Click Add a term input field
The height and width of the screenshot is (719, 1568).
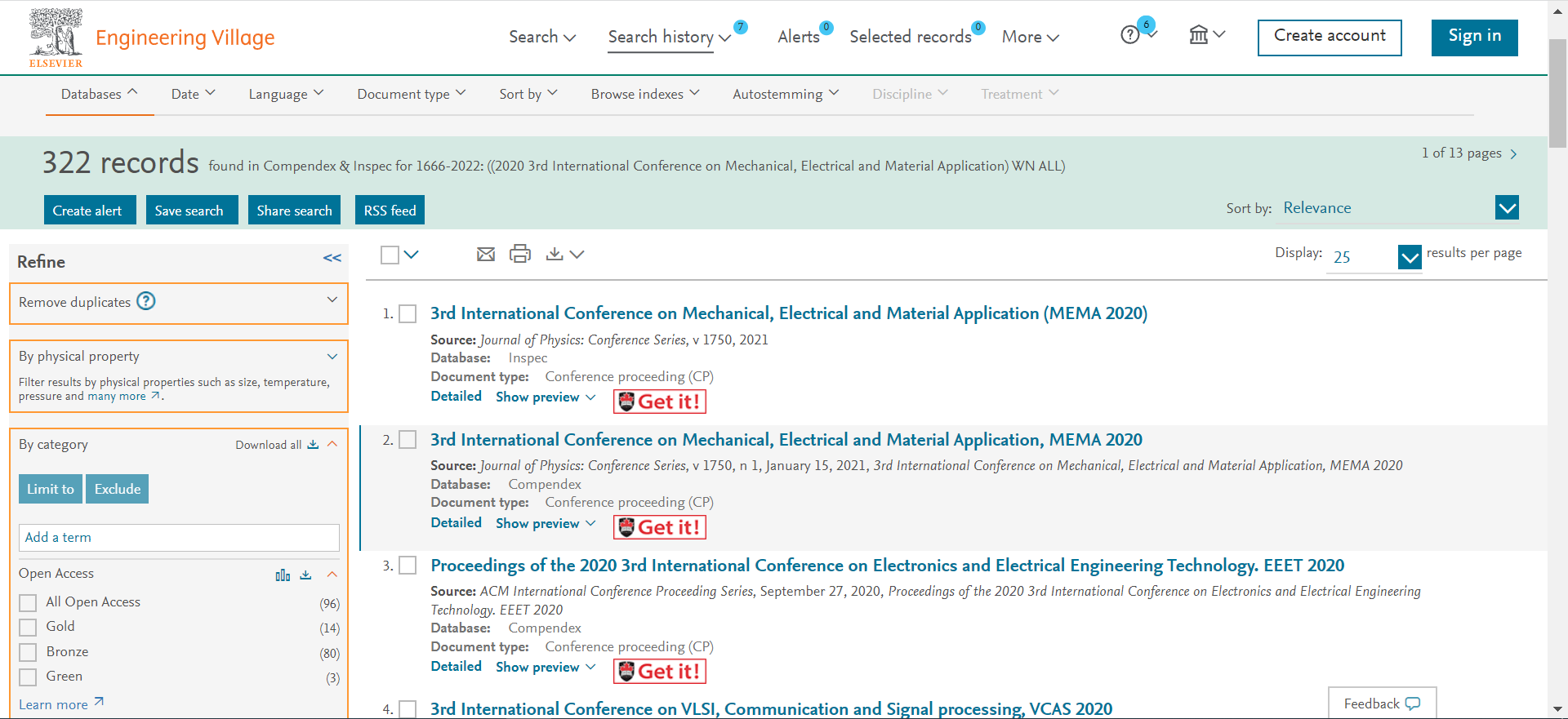(x=179, y=537)
